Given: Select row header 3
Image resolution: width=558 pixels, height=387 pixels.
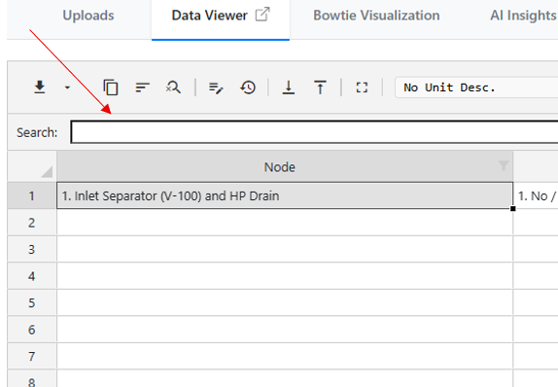Looking at the screenshot, I should [32, 249].
